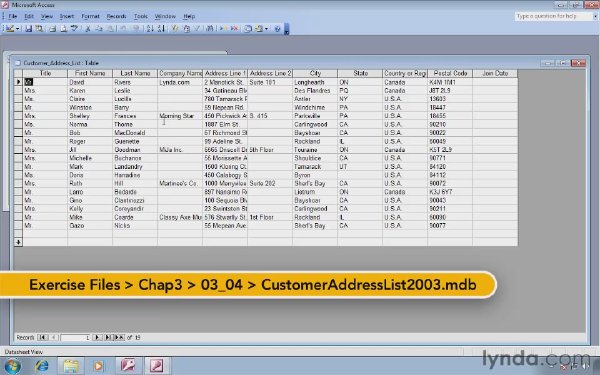Jump to the last record button
The height and width of the screenshot is (375, 600).
tap(108, 338)
